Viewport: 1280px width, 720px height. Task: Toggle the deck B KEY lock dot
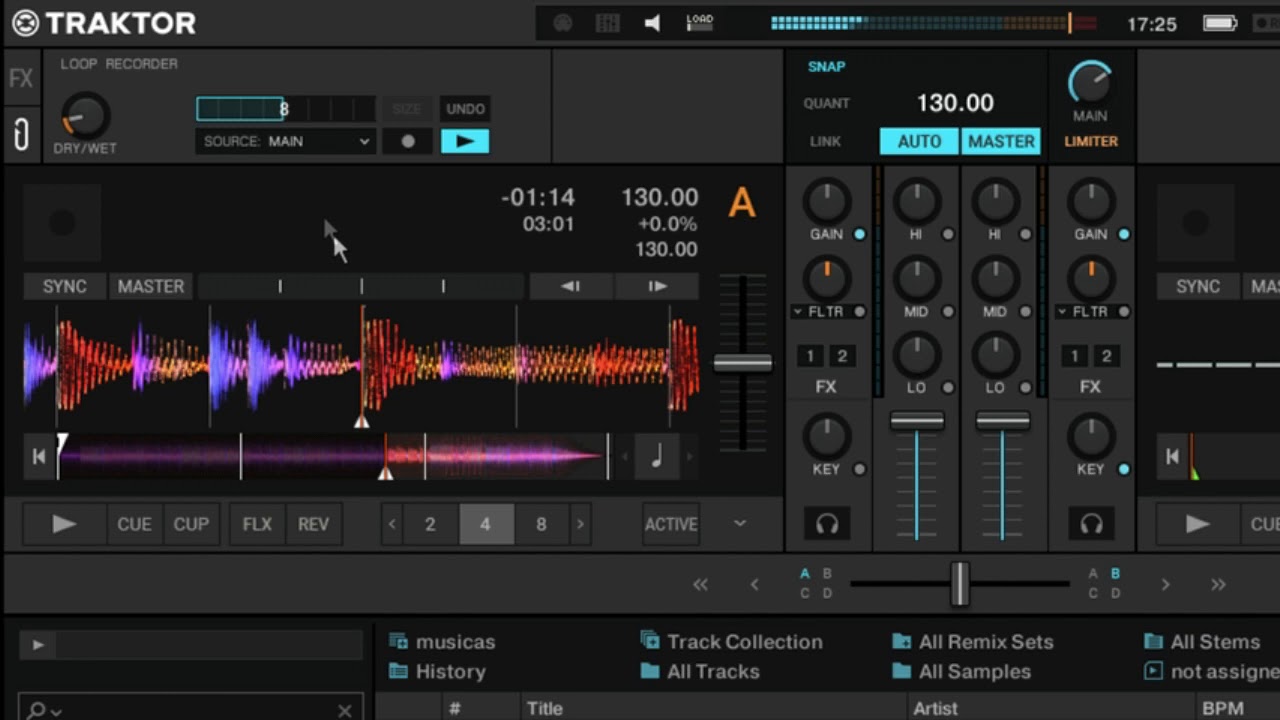(1124, 469)
